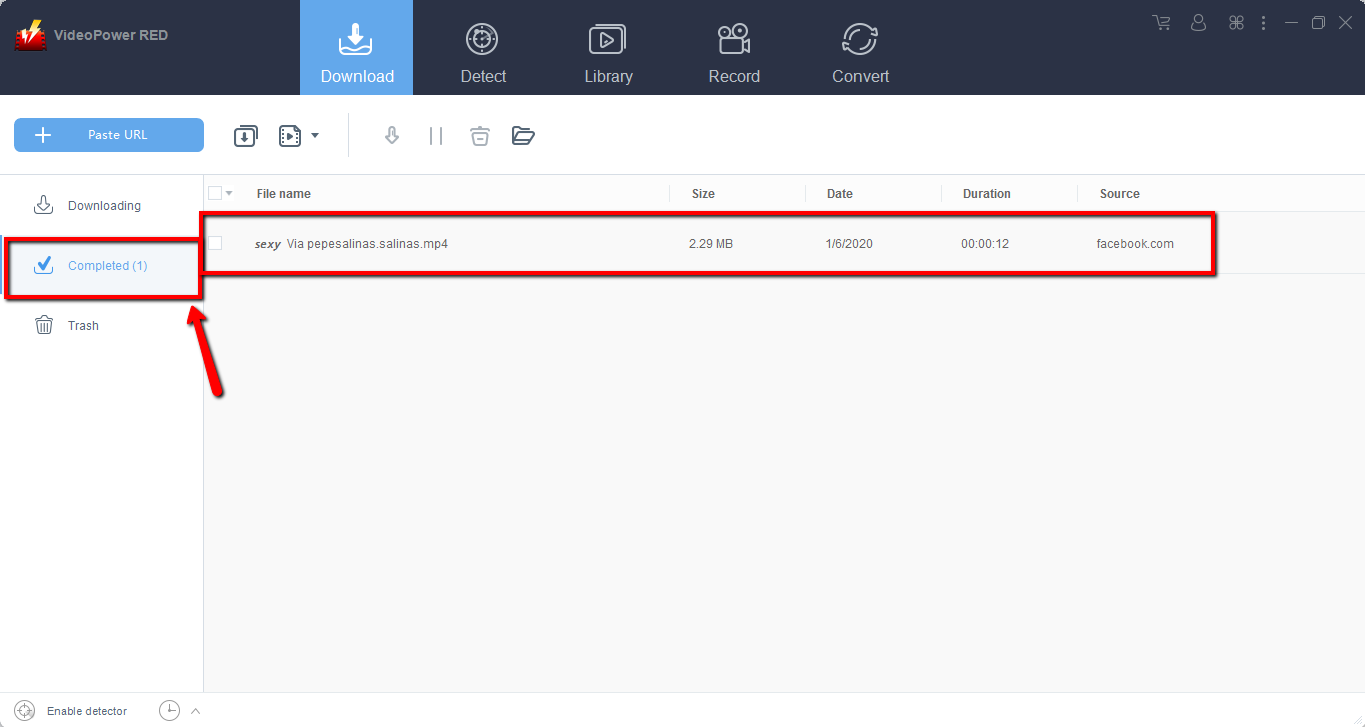The image size is (1365, 727).
Task: Open the downloaded file's folder location
Action: point(523,135)
